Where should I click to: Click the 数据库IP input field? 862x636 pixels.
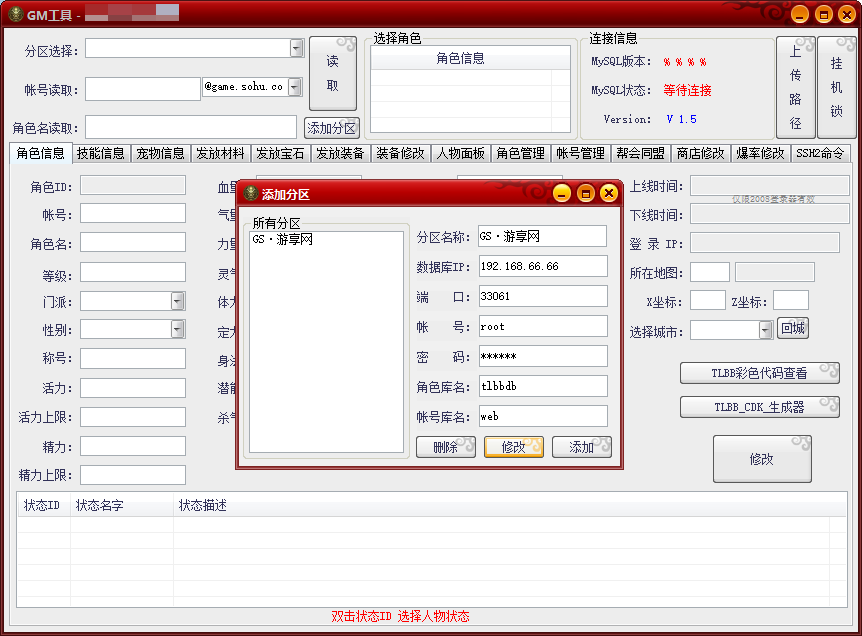click(x=542, y=266)
